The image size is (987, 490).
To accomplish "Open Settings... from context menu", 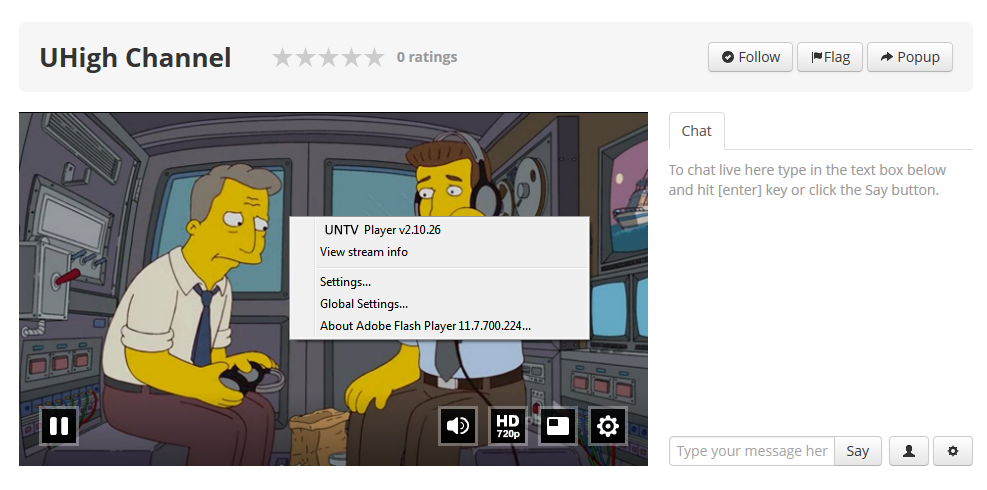I will (x=439, y=282).
